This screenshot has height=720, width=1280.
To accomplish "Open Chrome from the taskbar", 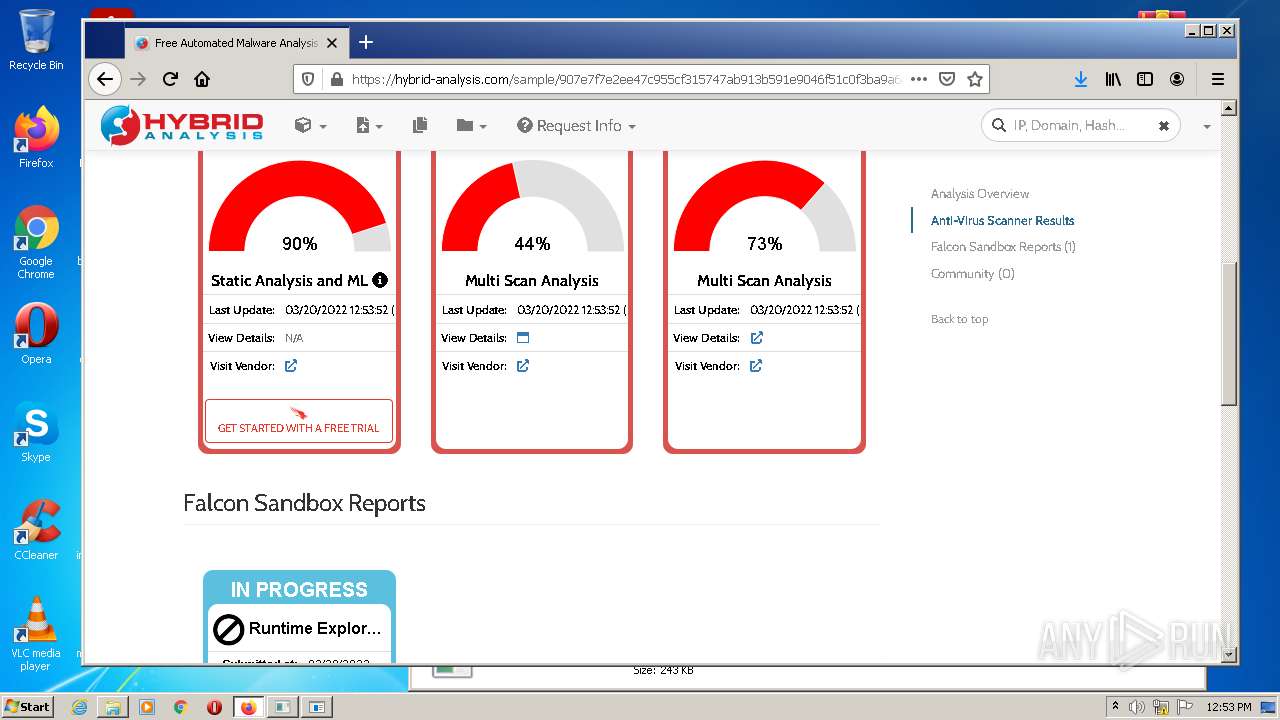I will pyautogui.click(x=181, y=707).
